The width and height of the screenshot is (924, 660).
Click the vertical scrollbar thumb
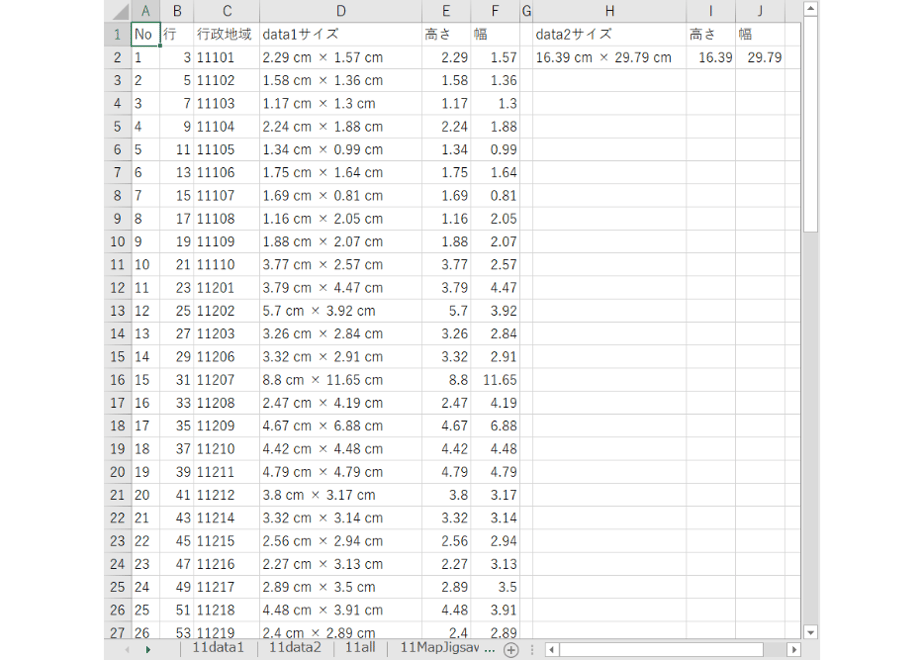tap(810, 124)
